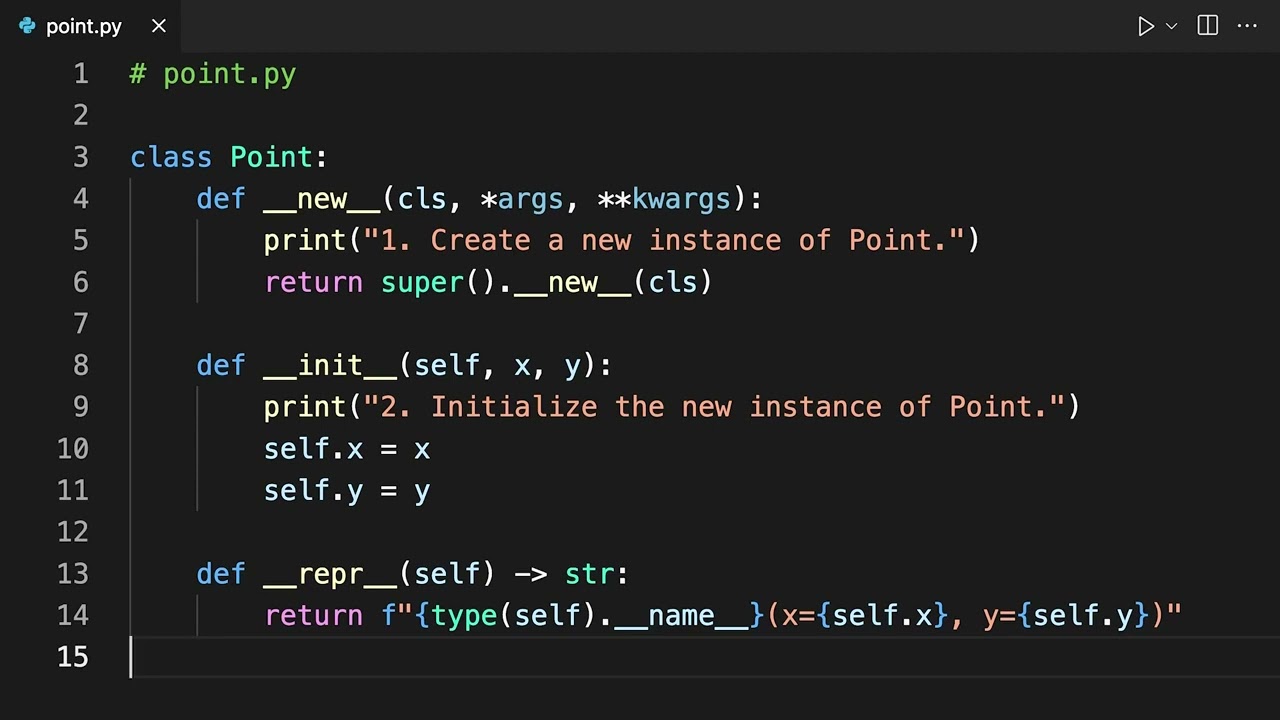
Task: Click line number 1 in gutter
Action: click(81, 74)
